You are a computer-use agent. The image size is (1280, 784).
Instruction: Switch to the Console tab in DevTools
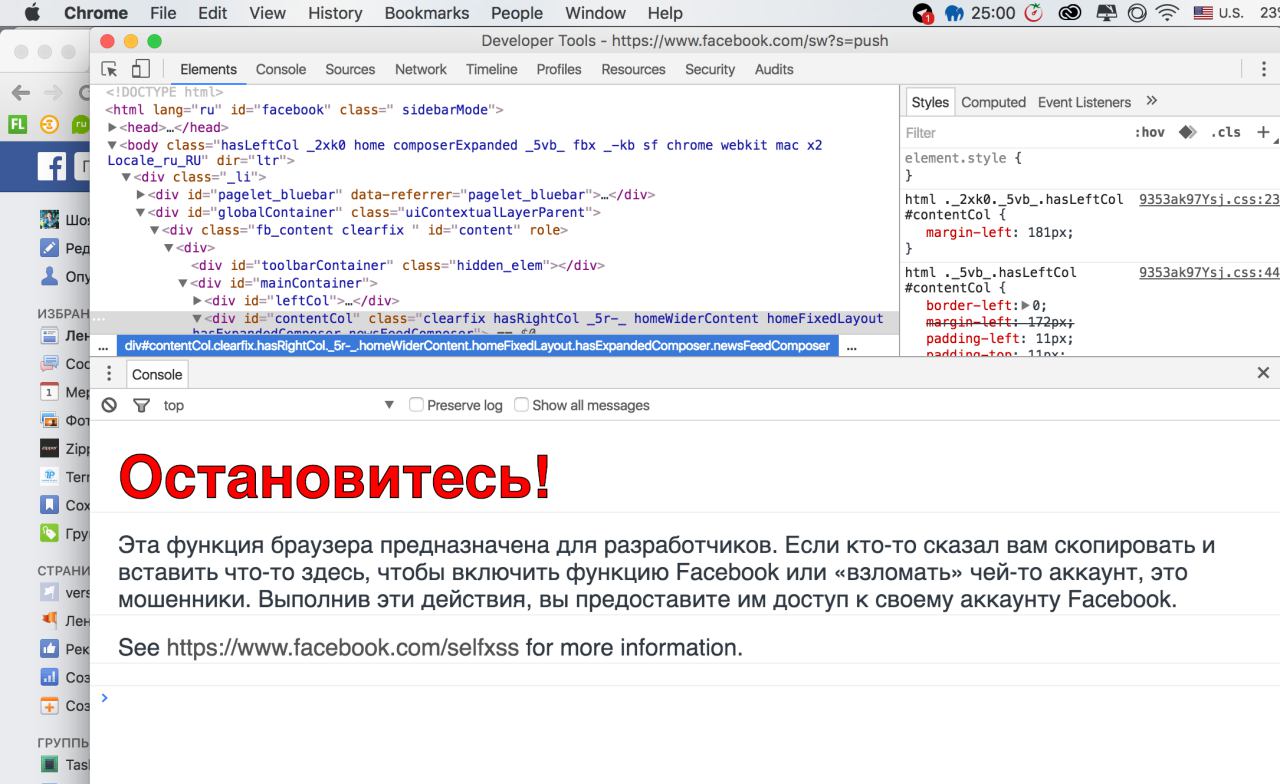281,70
